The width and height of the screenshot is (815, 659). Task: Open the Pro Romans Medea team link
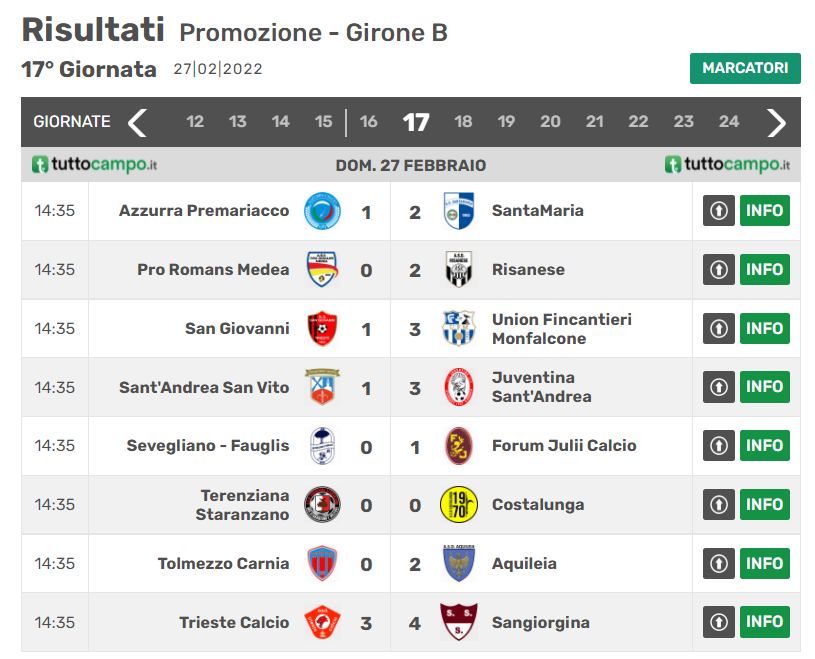[x=213, y=270]
